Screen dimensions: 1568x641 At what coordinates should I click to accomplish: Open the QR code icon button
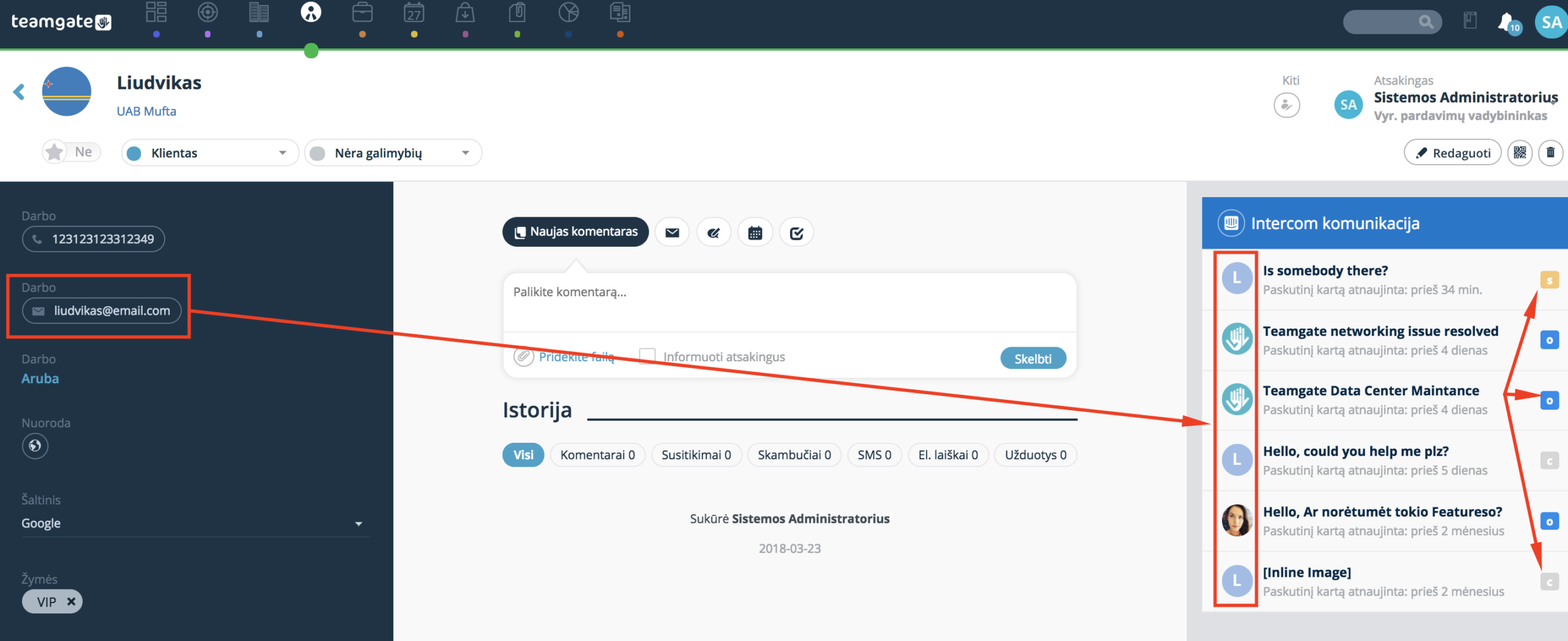(x=1520, y=152)
